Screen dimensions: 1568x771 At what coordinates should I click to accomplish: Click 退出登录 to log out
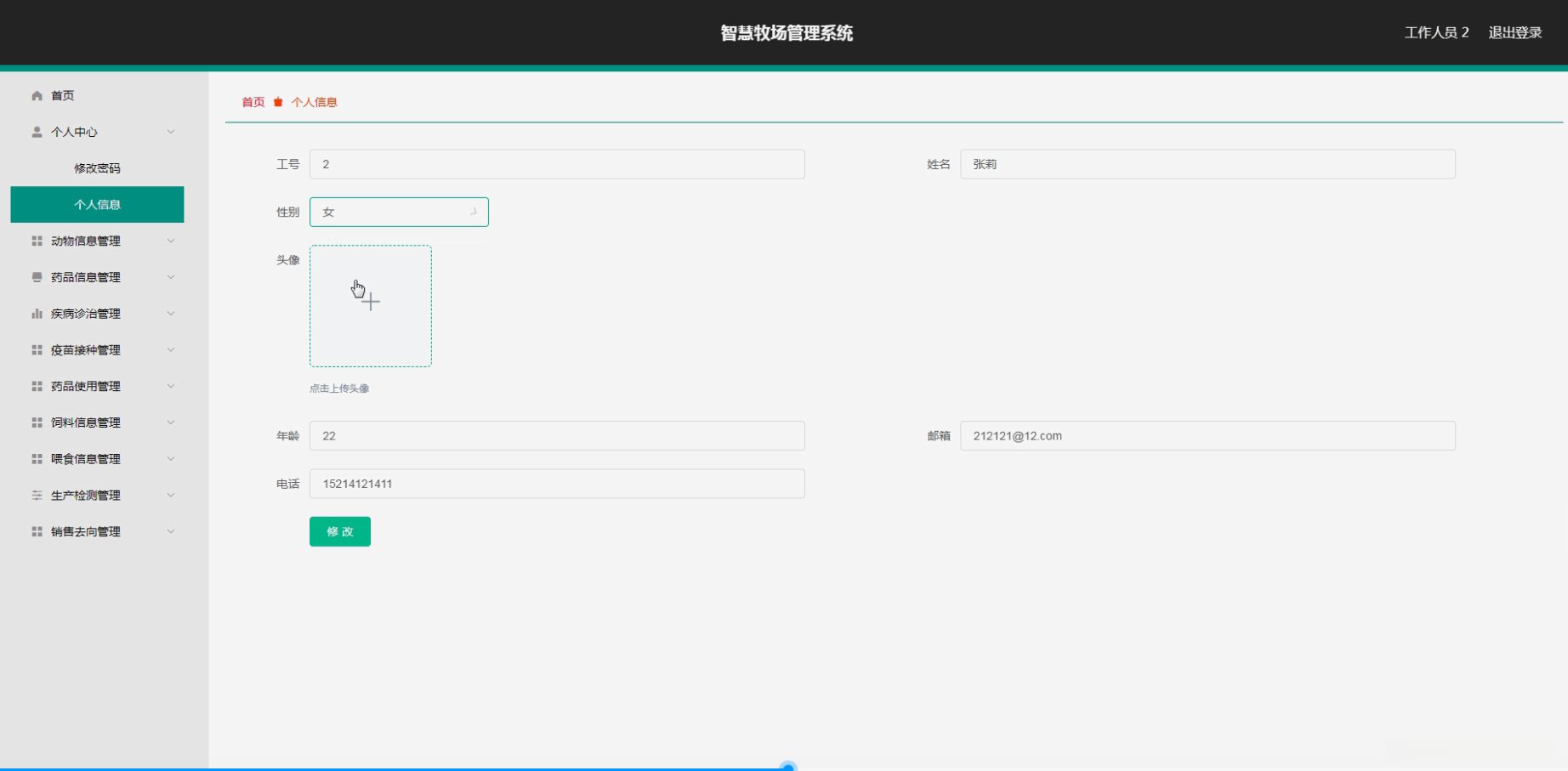[x=1515, y=32]
